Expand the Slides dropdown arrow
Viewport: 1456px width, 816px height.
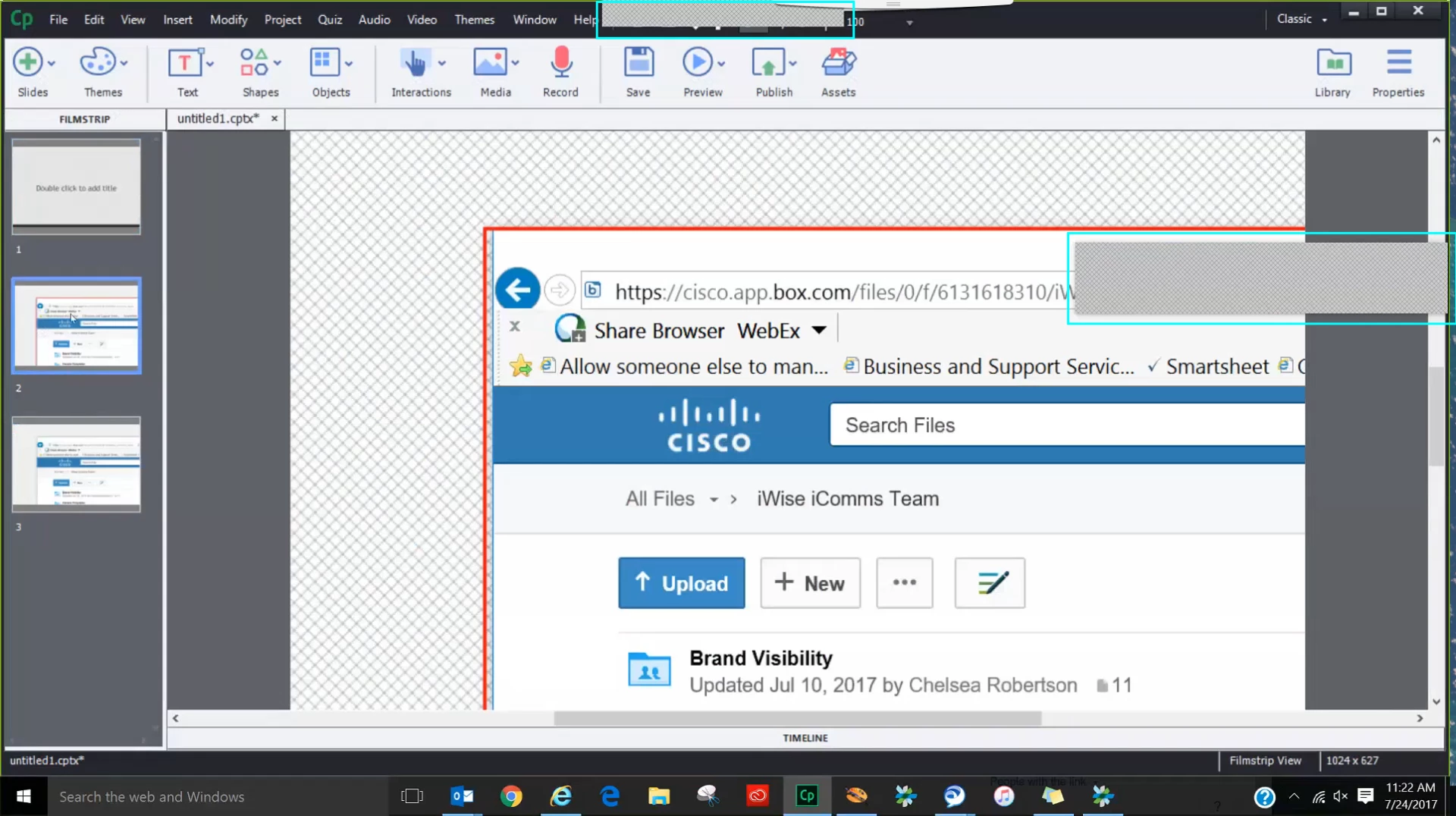pos(52,64)
